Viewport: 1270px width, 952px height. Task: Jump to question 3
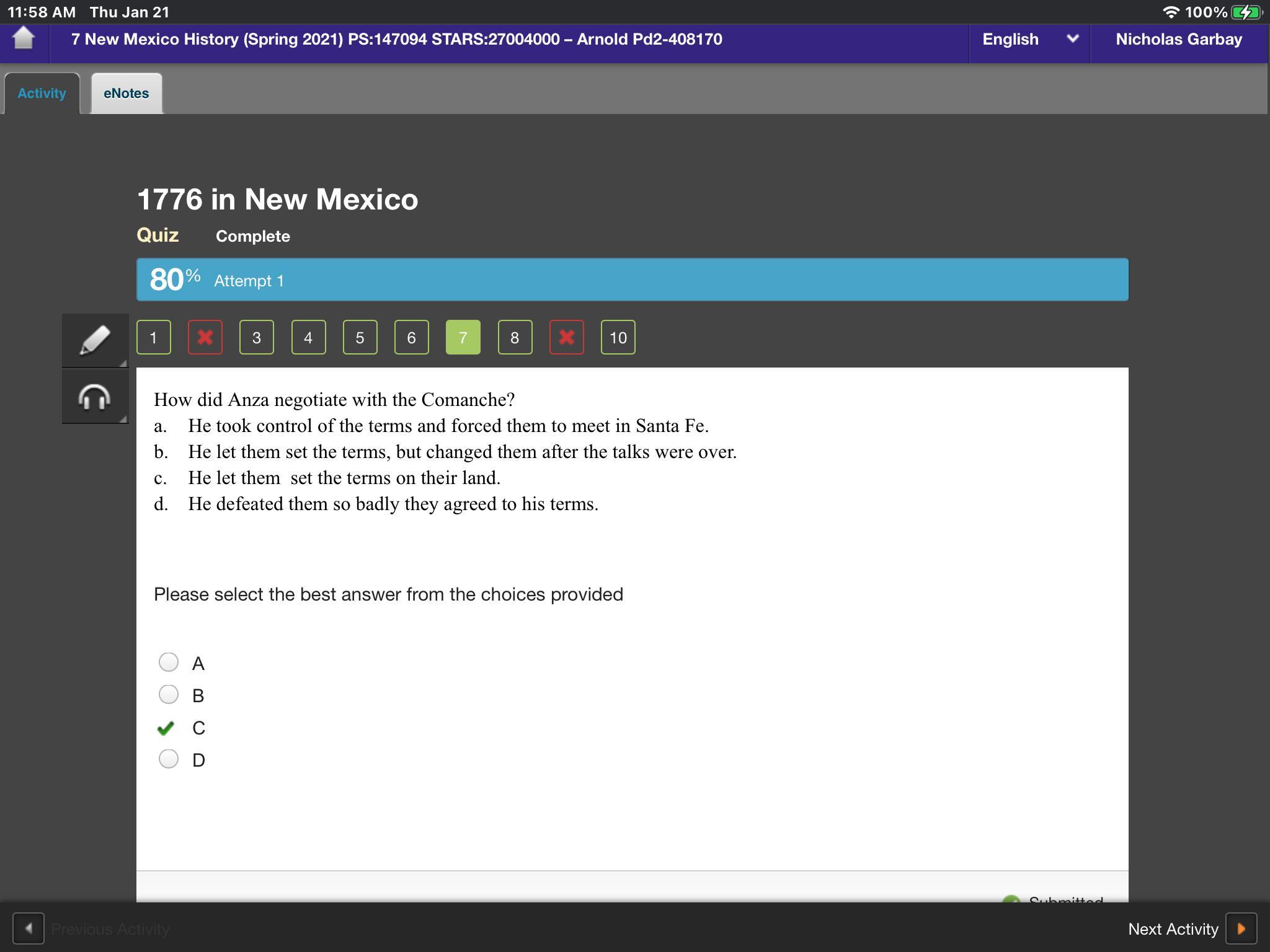(x=256, y=337)
